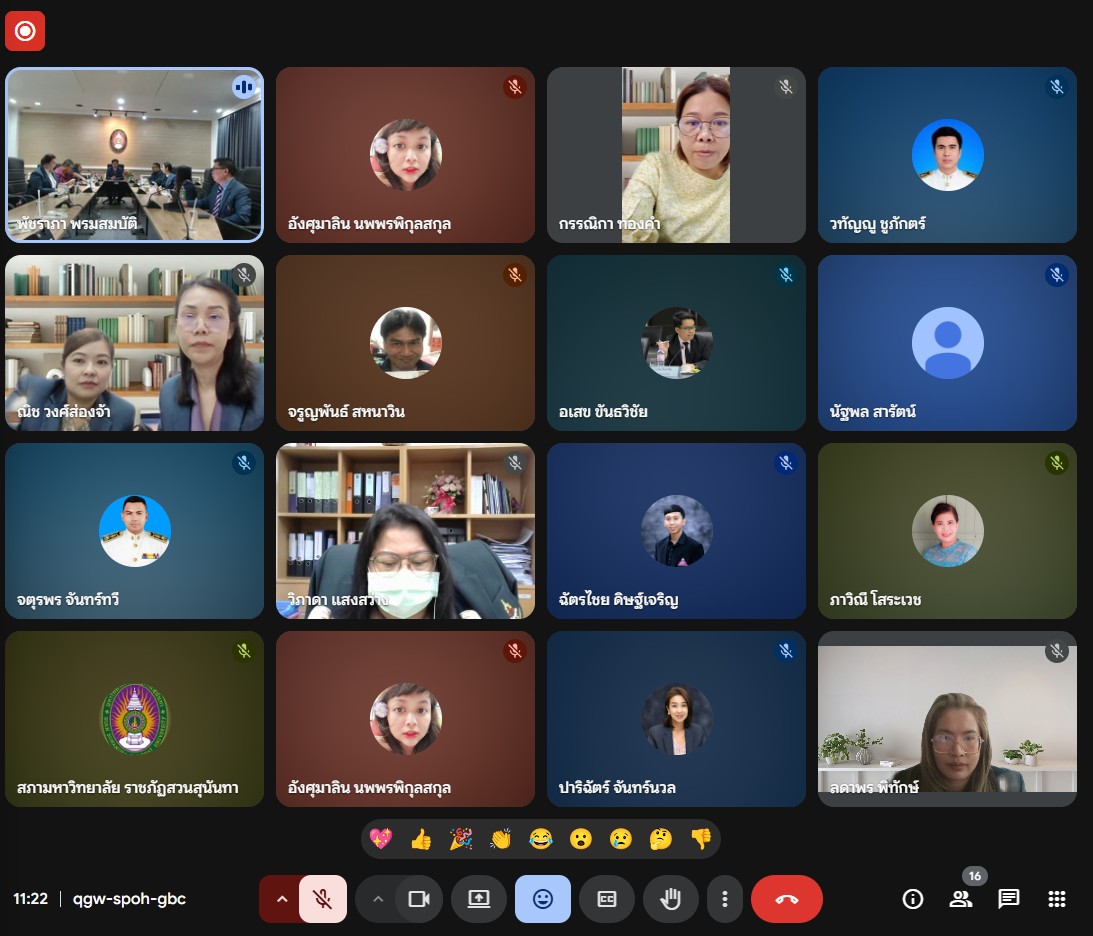This screenshot has height=936, width=1093.
Task: Unmute the microphone button
Action: (322, 899)
